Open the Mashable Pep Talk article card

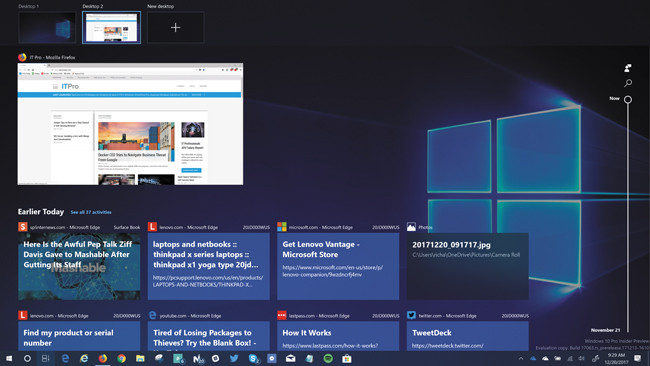[x=79, y=266]
